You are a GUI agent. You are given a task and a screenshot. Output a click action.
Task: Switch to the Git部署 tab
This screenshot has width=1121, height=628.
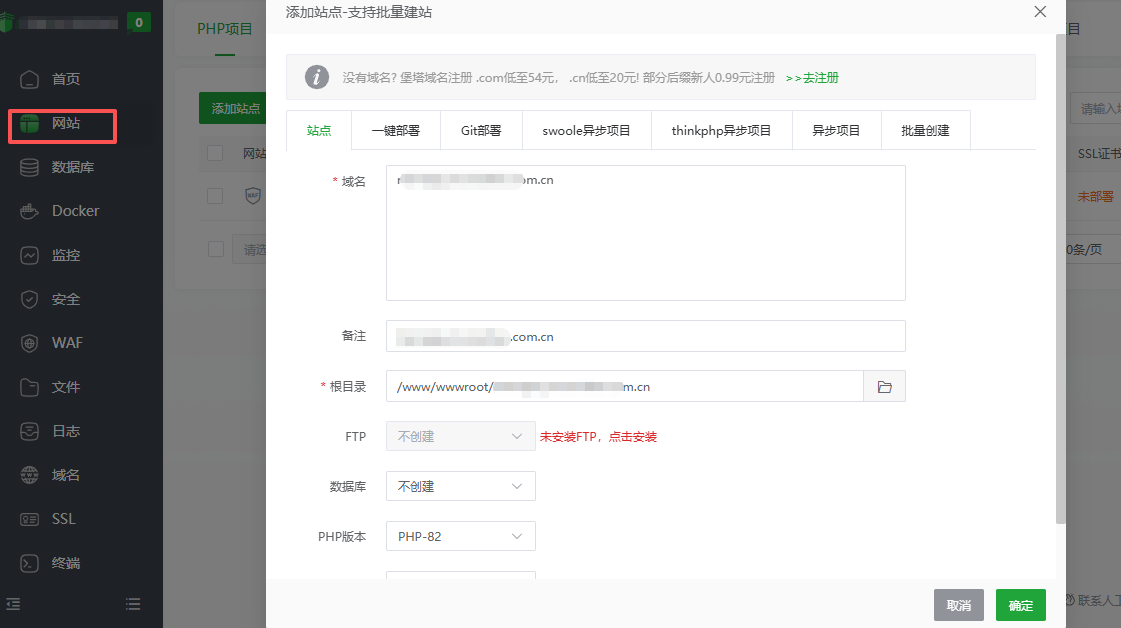(481, 130)
